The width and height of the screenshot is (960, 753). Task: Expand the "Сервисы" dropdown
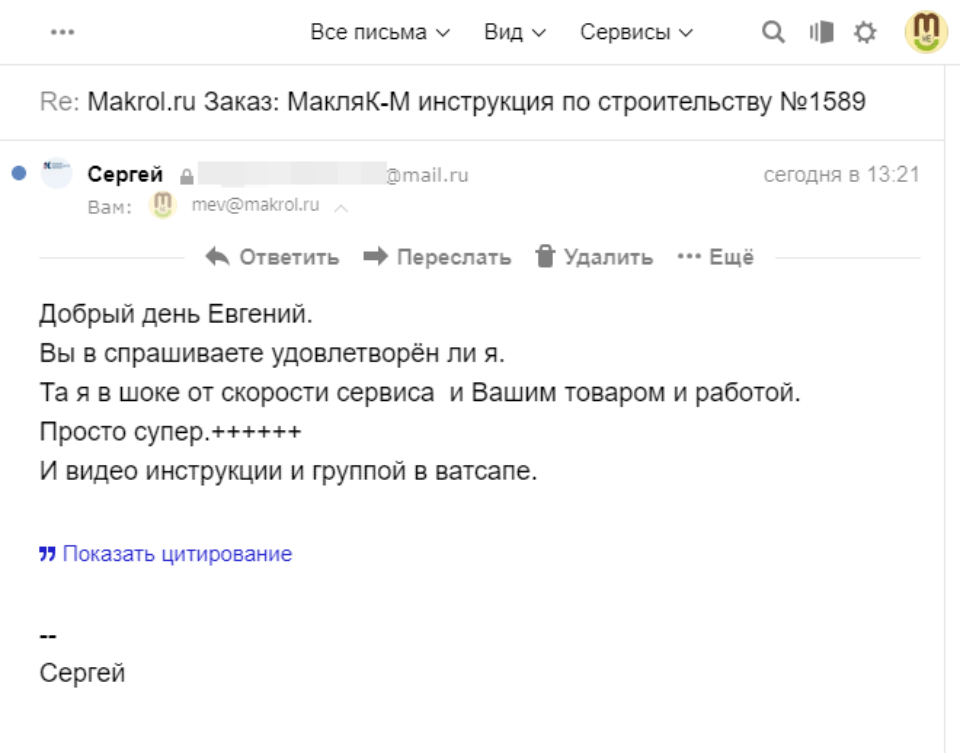pyautogui.click(x=636, y=32)
